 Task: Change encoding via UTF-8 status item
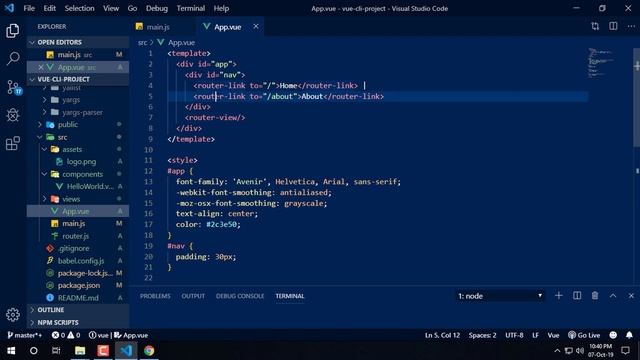pyautogui.click(x=514, y=335)
